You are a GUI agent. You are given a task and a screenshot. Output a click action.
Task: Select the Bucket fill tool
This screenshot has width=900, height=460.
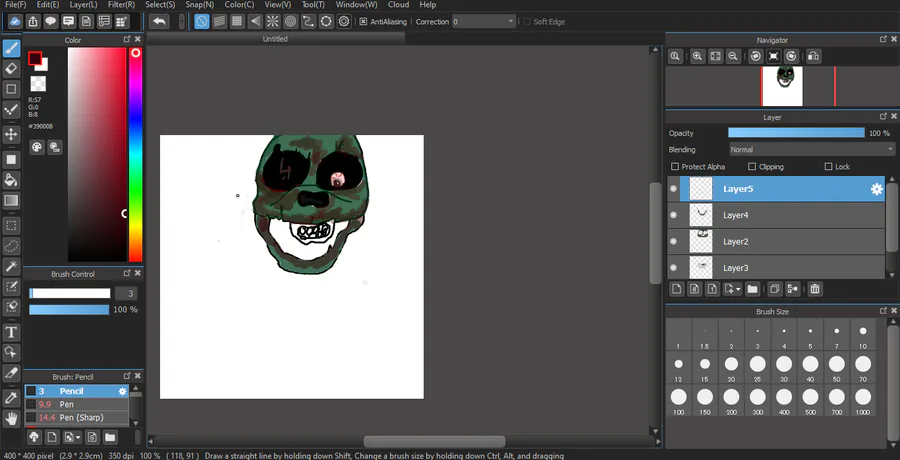[12, 180]
